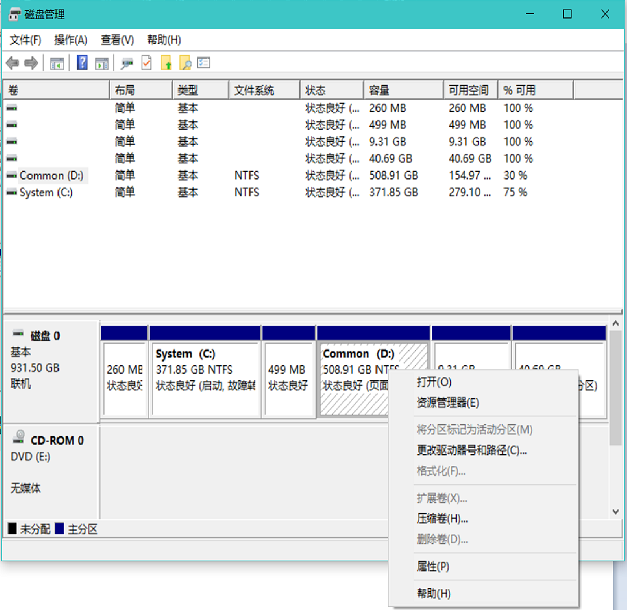Toggle the show/hide console tree icon
The height and width of the screenshot is (610, 627).
(x=57, y=63)
